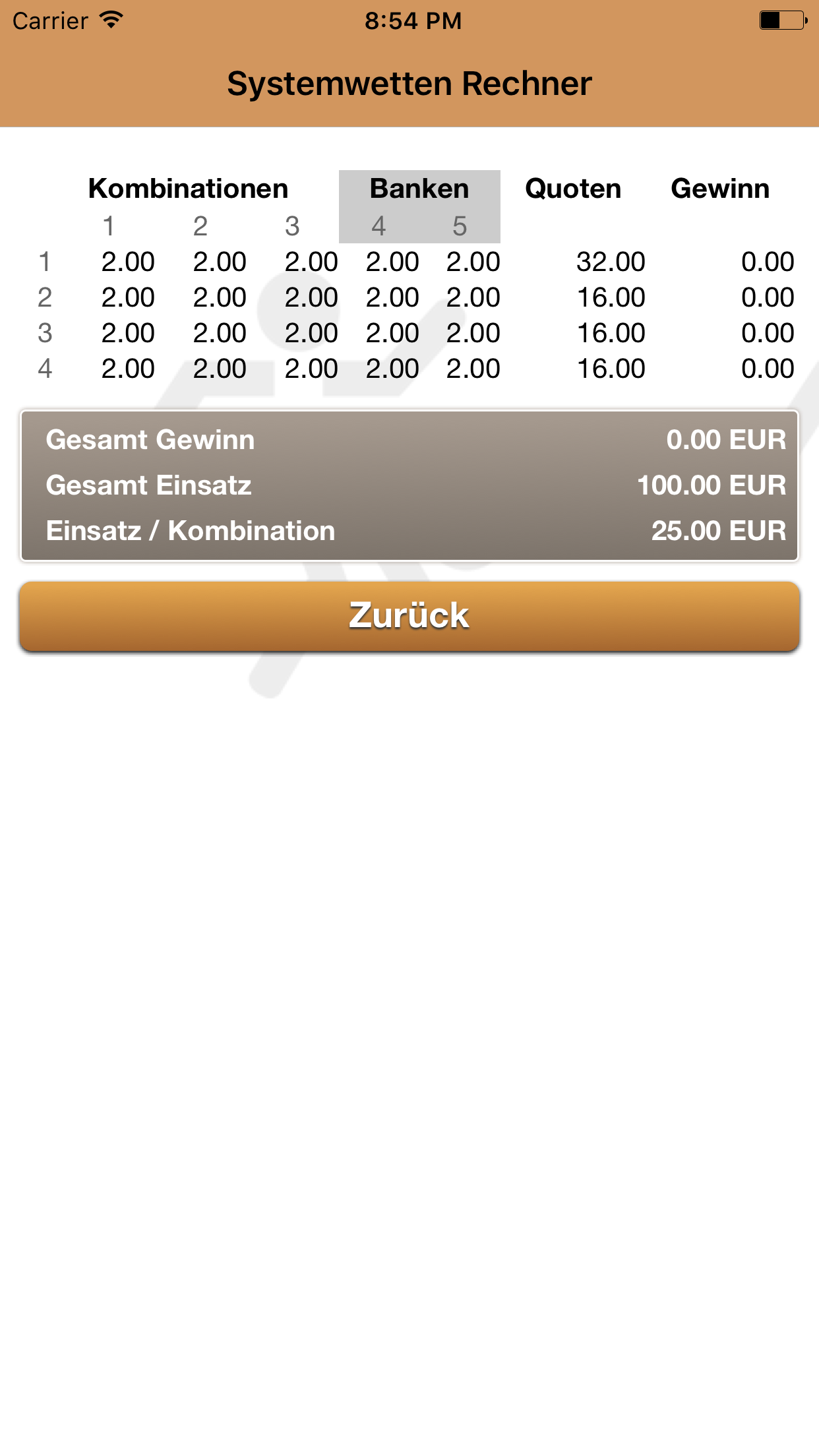Tap the battery level icon
The height and width of the screenshot is (1456, 819).
pyautogui.click(x=783, y=20)
